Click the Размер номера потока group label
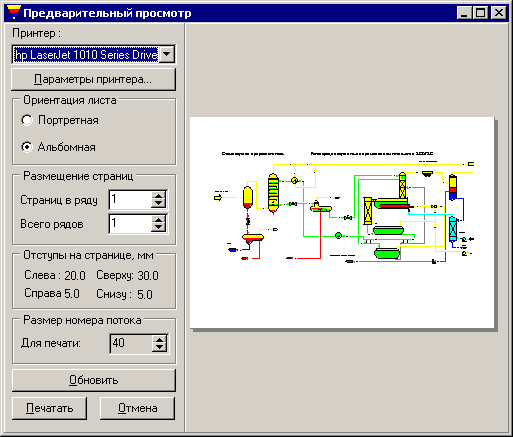 click(82, 320)
